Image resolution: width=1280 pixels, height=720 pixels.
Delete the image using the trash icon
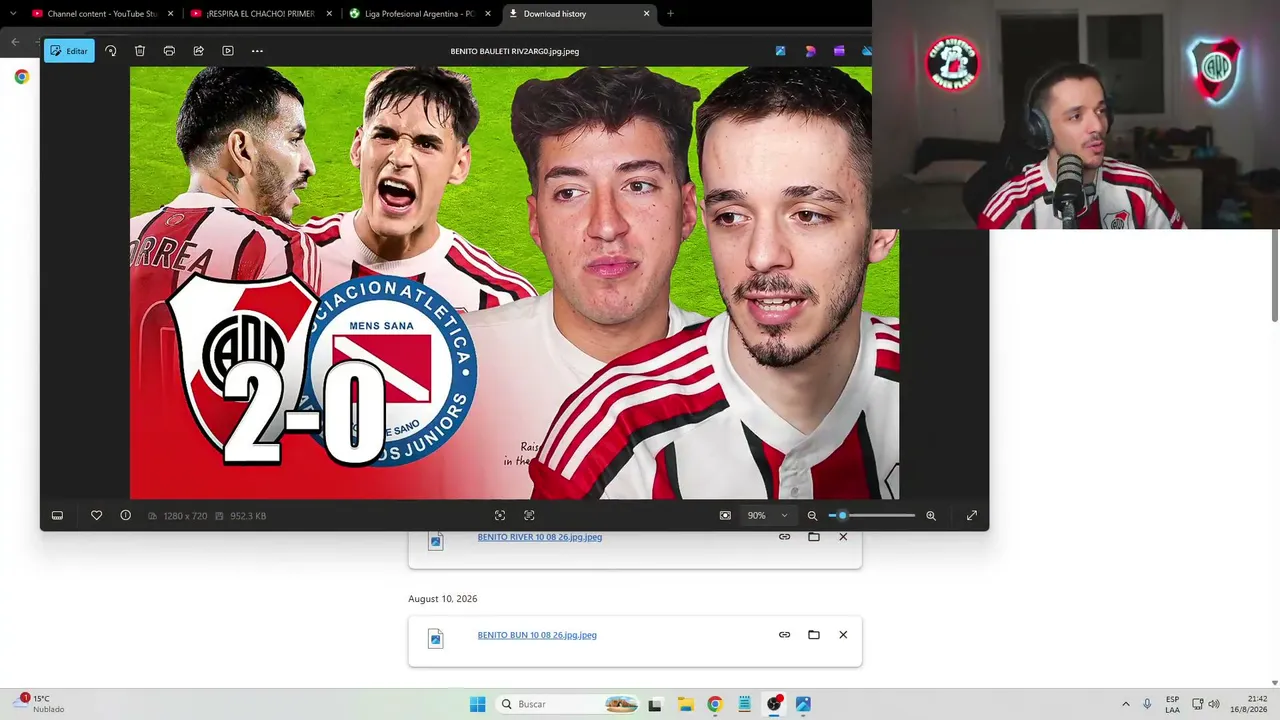point(140,51)
